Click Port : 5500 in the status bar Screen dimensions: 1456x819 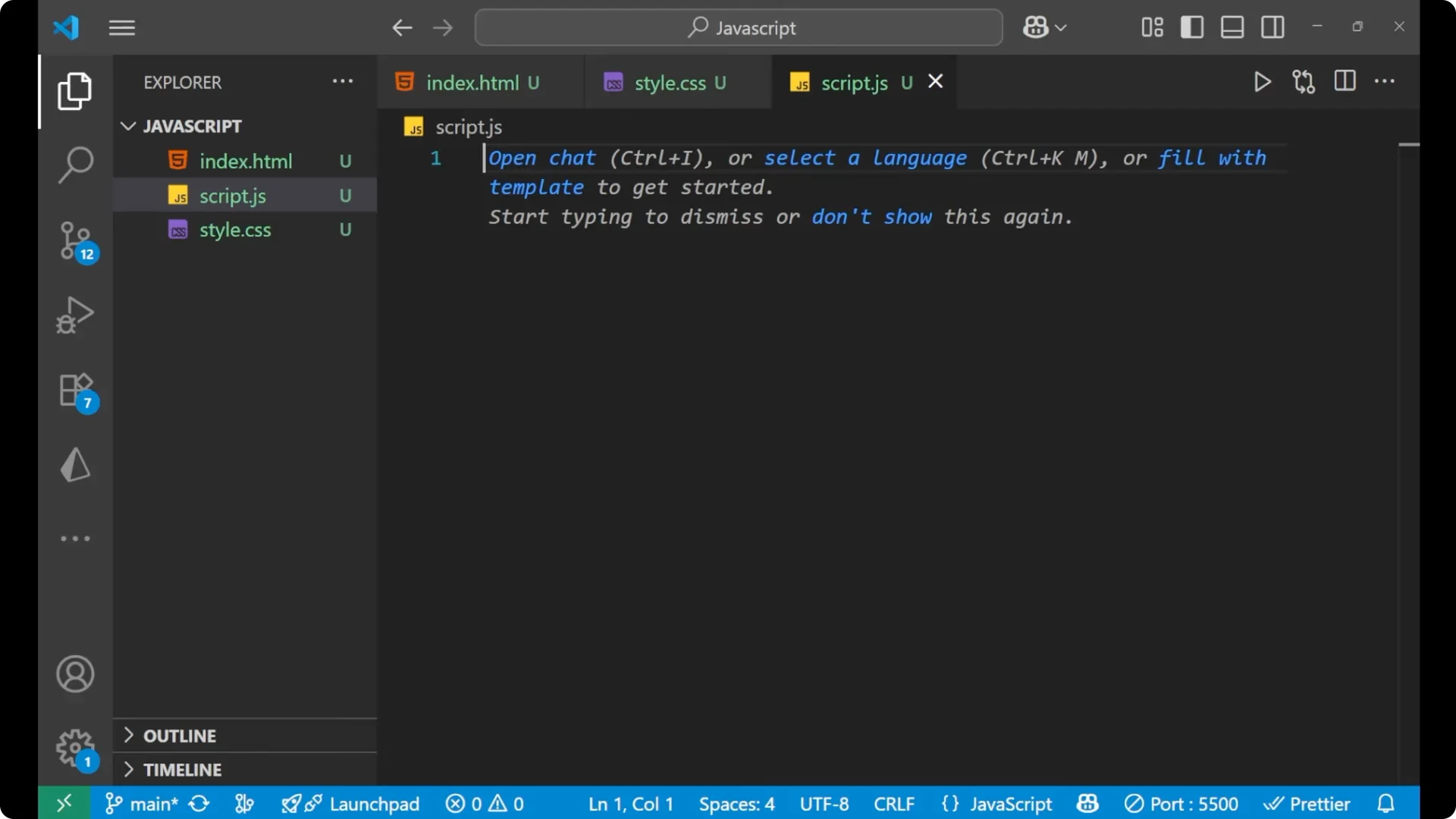[x=1181, y=803]
